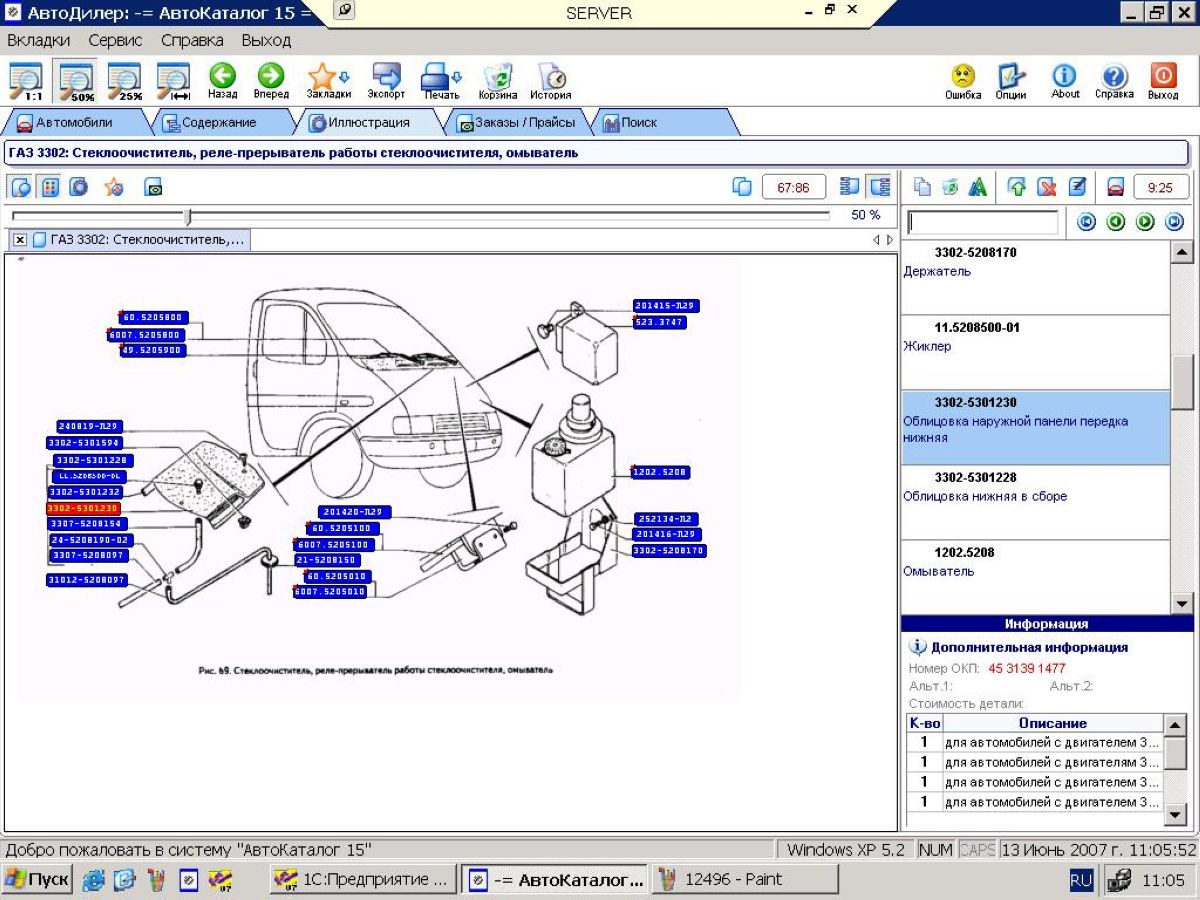Toggle 1:1 zoom mode button
Image resolution: width=1200 pixels, height=900 pixels.
[x=26, y=81]
